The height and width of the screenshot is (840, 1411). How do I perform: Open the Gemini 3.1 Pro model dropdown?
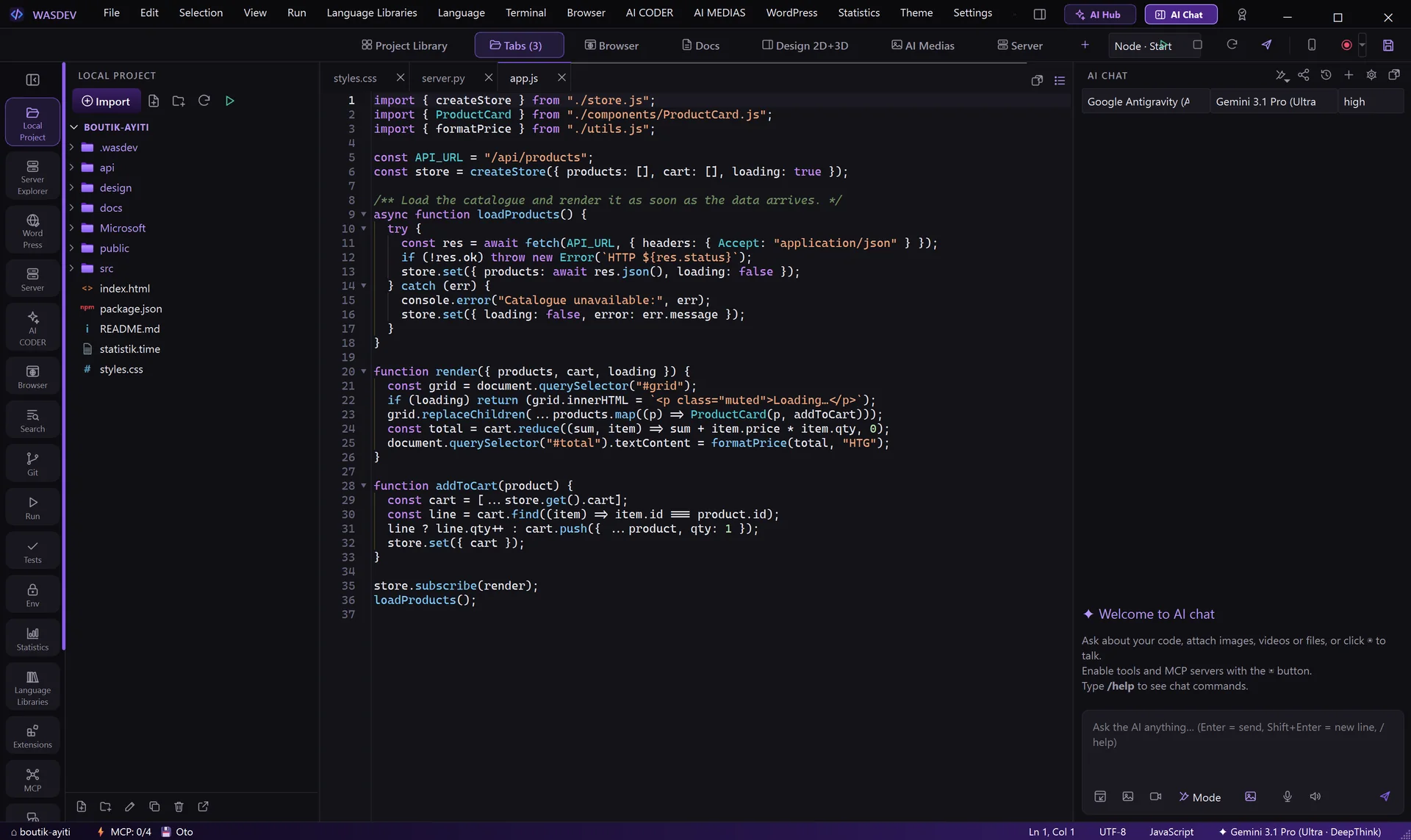coord(1273,101)
